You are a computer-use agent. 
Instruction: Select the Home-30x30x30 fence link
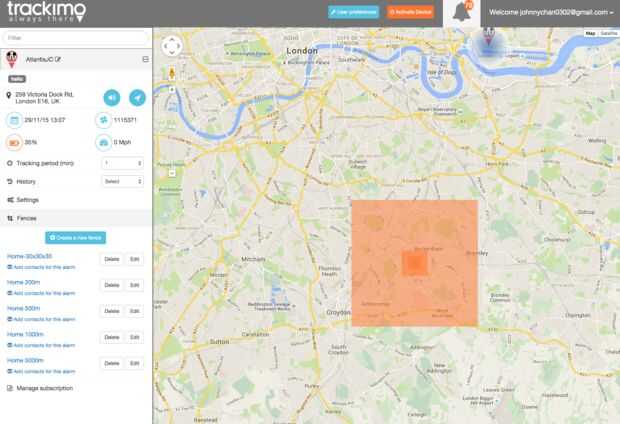coord(30,256)
